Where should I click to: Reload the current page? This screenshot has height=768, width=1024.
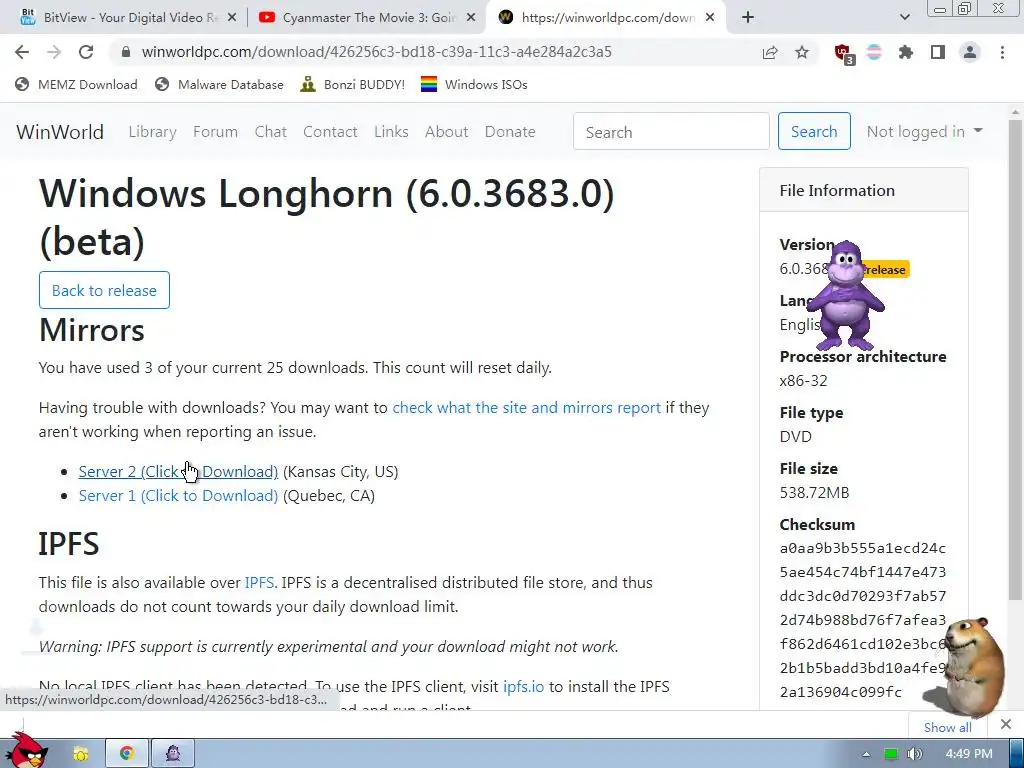click(x=86, y=52)
